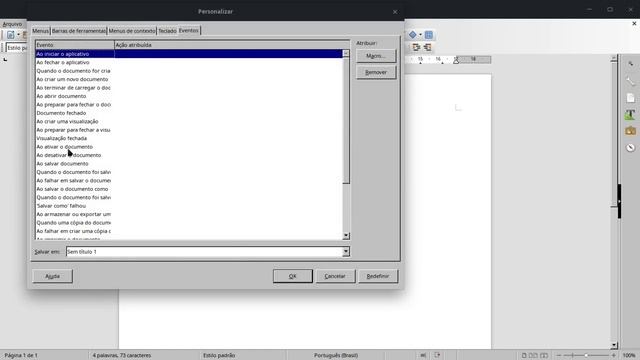Open the New document dropdown arrow
Screen dimensions: 640x360
click(18, 35)
